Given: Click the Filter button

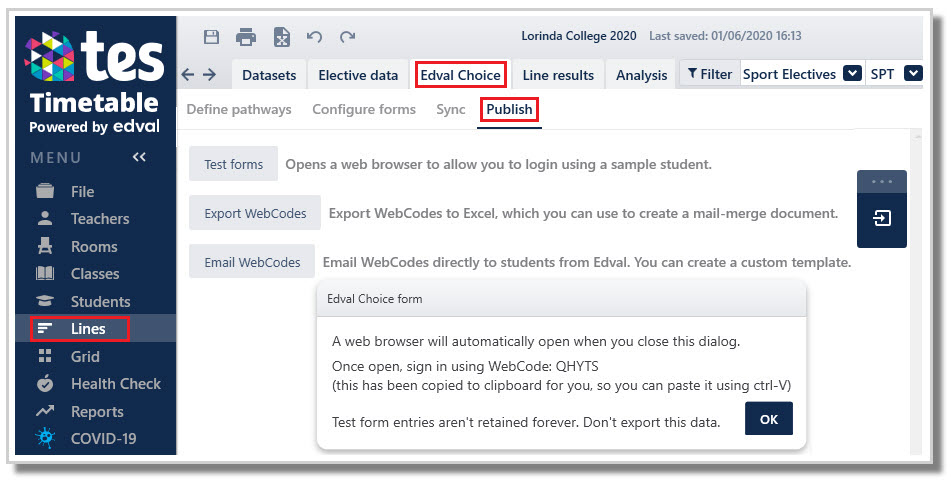Looking at the screenshot, I should pos(710,74).
